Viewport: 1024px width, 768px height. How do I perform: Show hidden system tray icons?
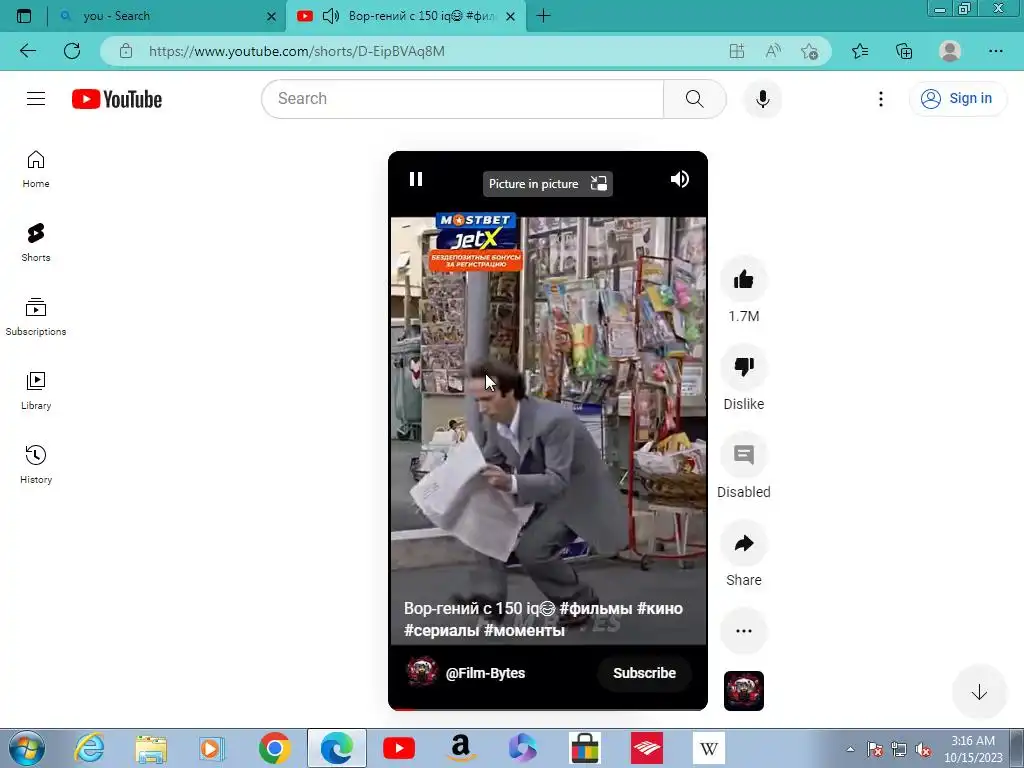[850, 749]
